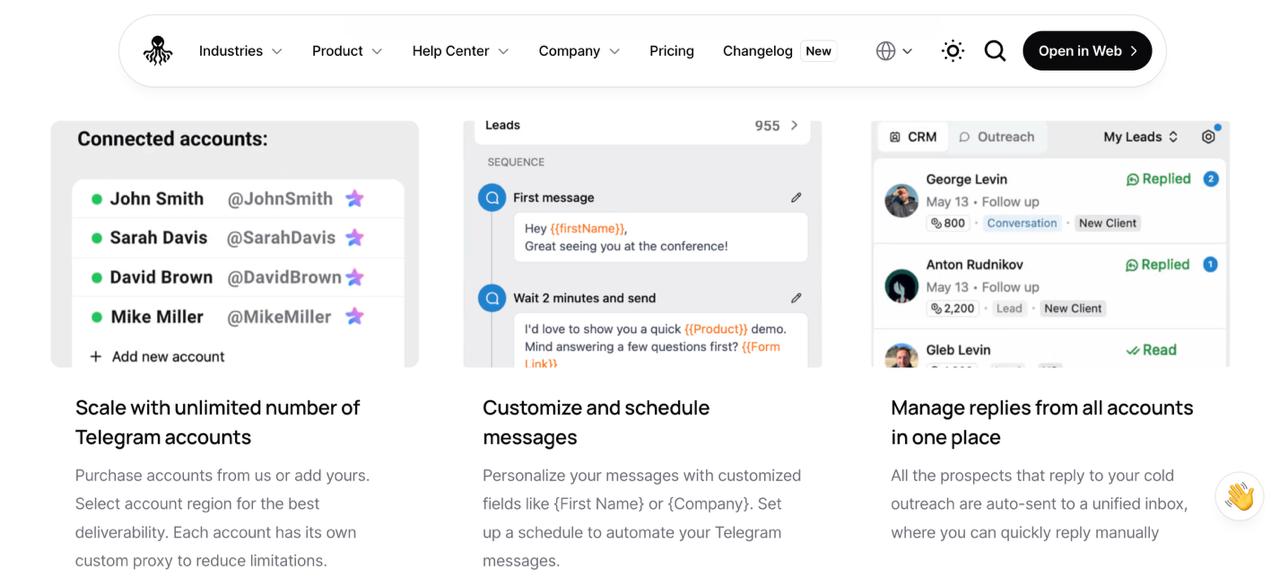Click George Levin's New Client tag

tap(1107, 223)
